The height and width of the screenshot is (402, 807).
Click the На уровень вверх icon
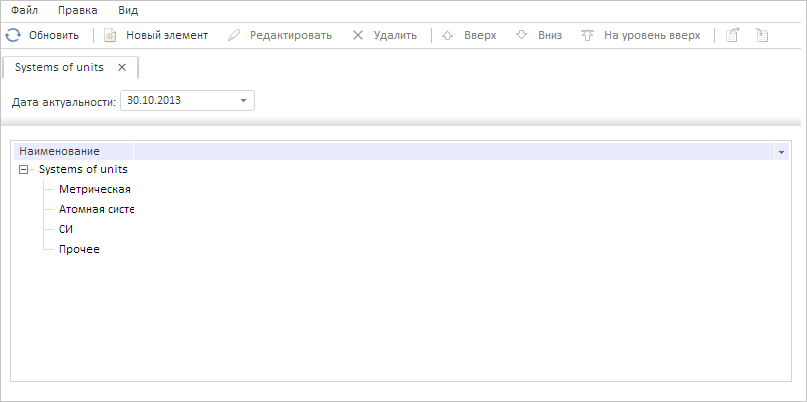click(x=587, y=35)
